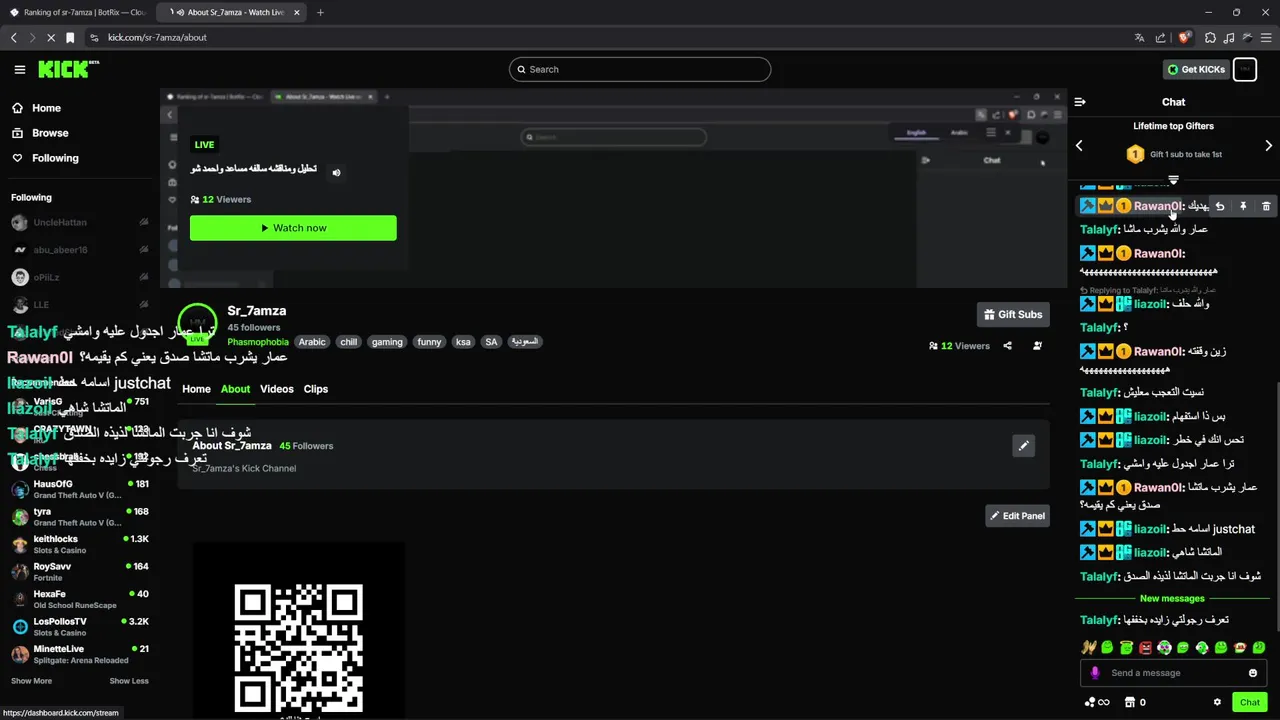The width and height of the screenshot is (1280, 720).
Task: Open the hamburger sidebar menu beside the KICK logo
Action: (20, 69)
